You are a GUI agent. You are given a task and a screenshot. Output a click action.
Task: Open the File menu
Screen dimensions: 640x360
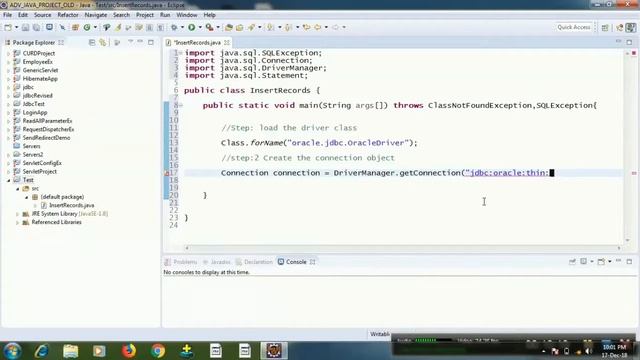pos(7,15)
